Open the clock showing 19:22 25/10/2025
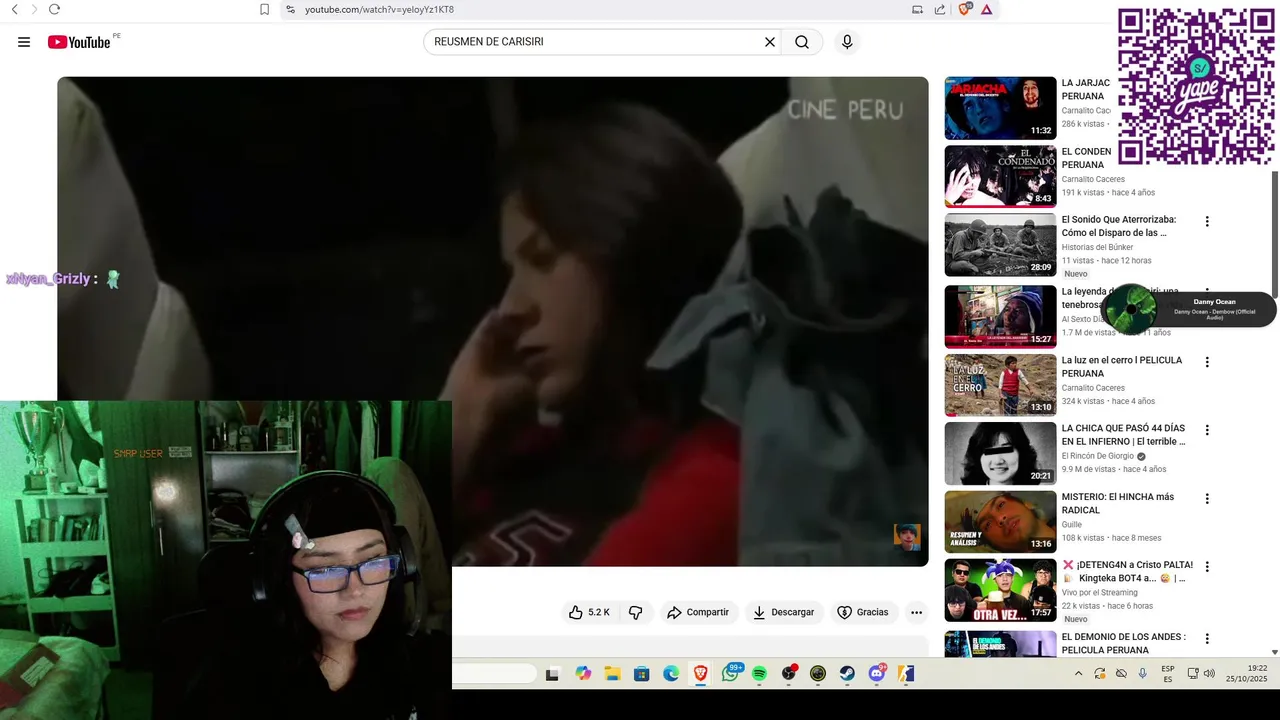Viewport: 1280px width, 720px height. [1246, 674]
